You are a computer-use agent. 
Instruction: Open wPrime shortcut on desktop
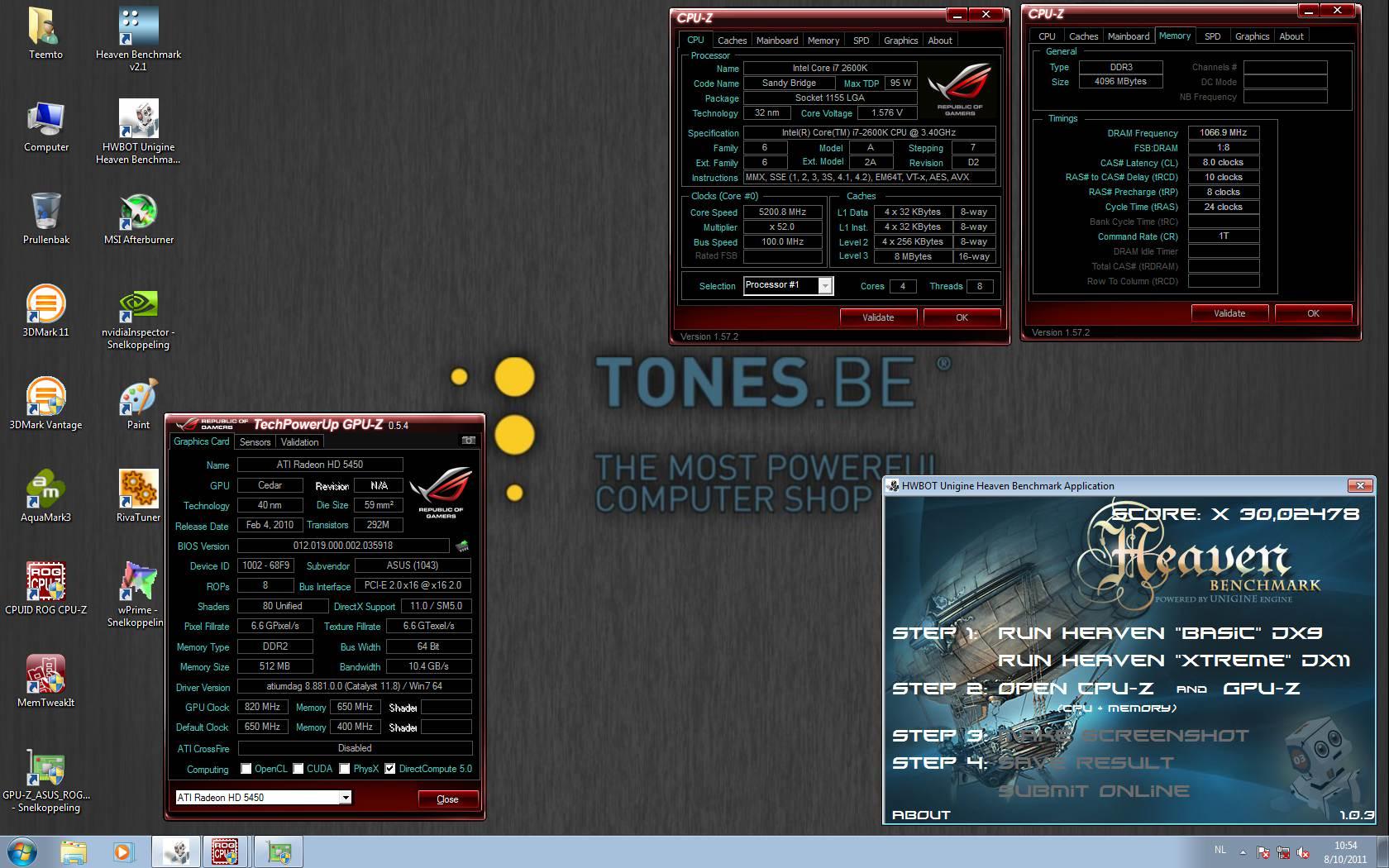pyautogui.click(x=138, y=595)
